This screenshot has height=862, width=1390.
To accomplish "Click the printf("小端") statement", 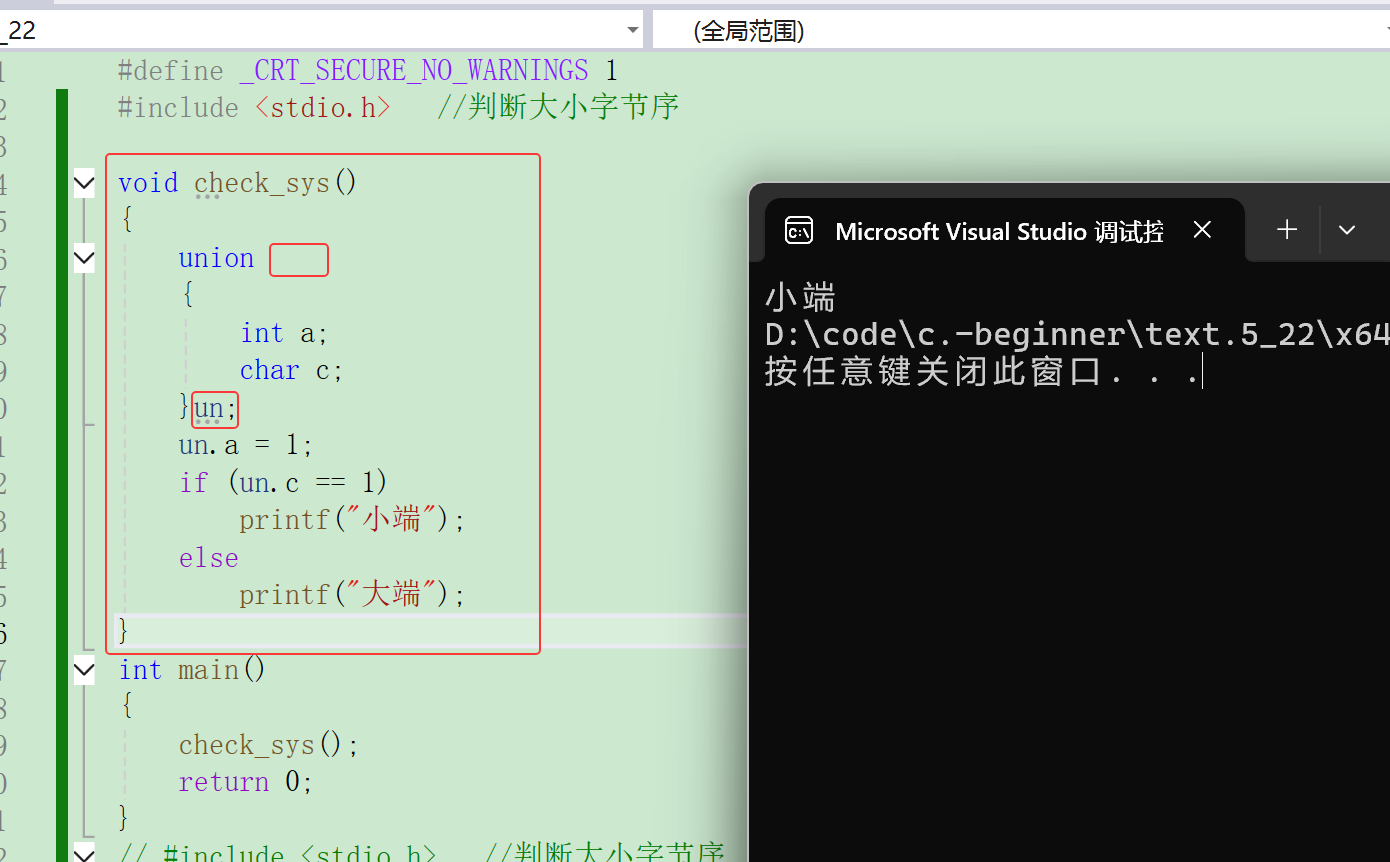I will tap(352, 520).
